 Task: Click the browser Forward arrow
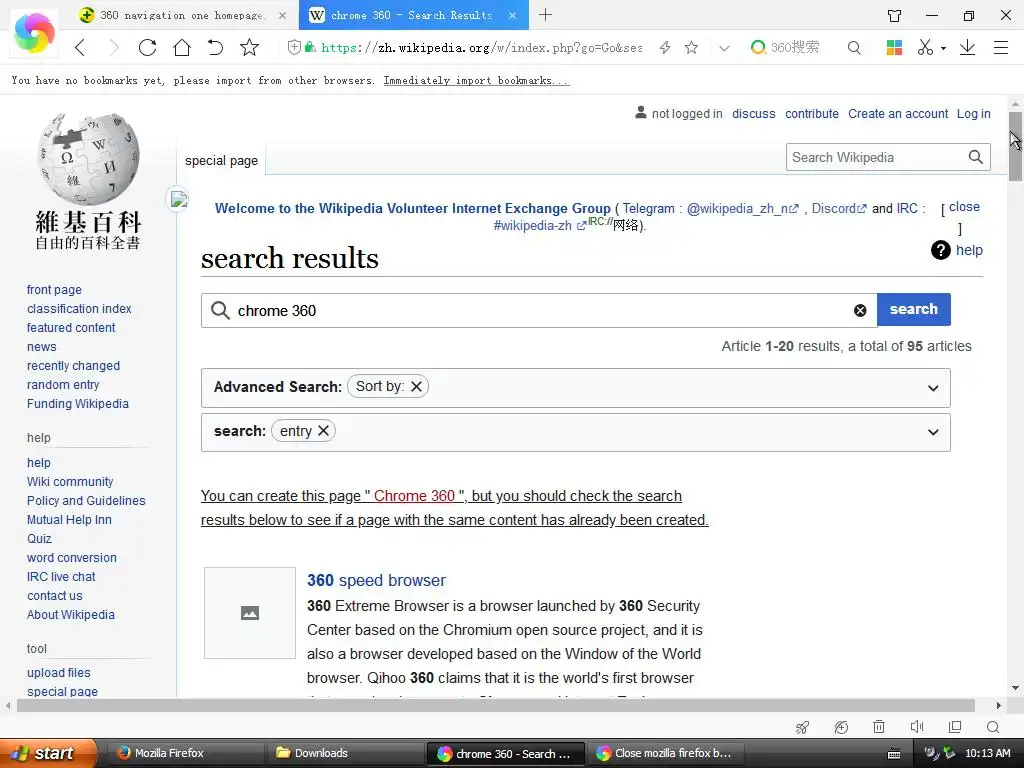tap(114, 47)
